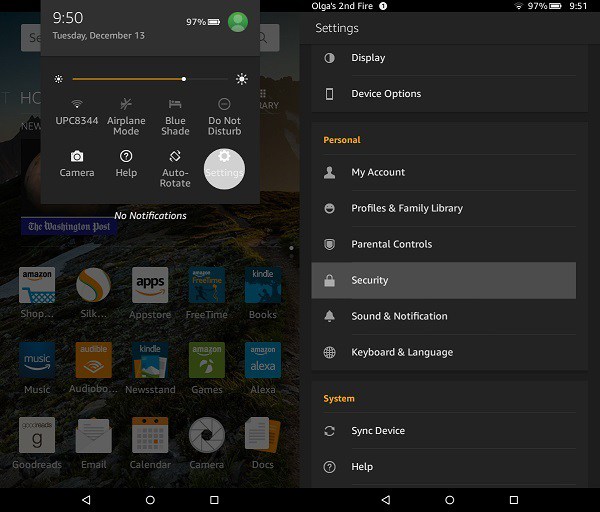The width and height of the screenshot is (600, 512).
Task: Tap Back button on left screen
Action: (x=86, y=500)
